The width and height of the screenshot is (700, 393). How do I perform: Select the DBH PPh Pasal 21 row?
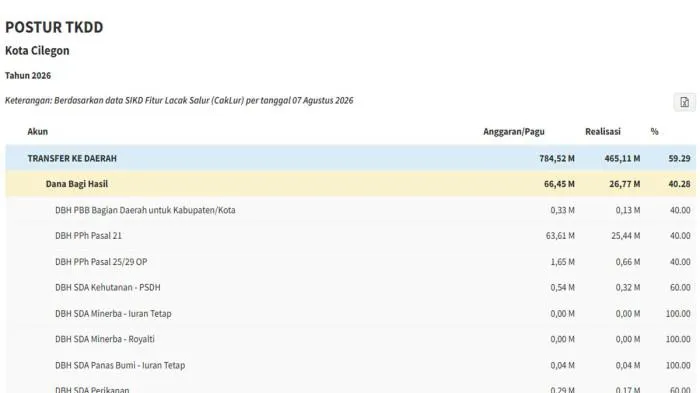[350, 236]
